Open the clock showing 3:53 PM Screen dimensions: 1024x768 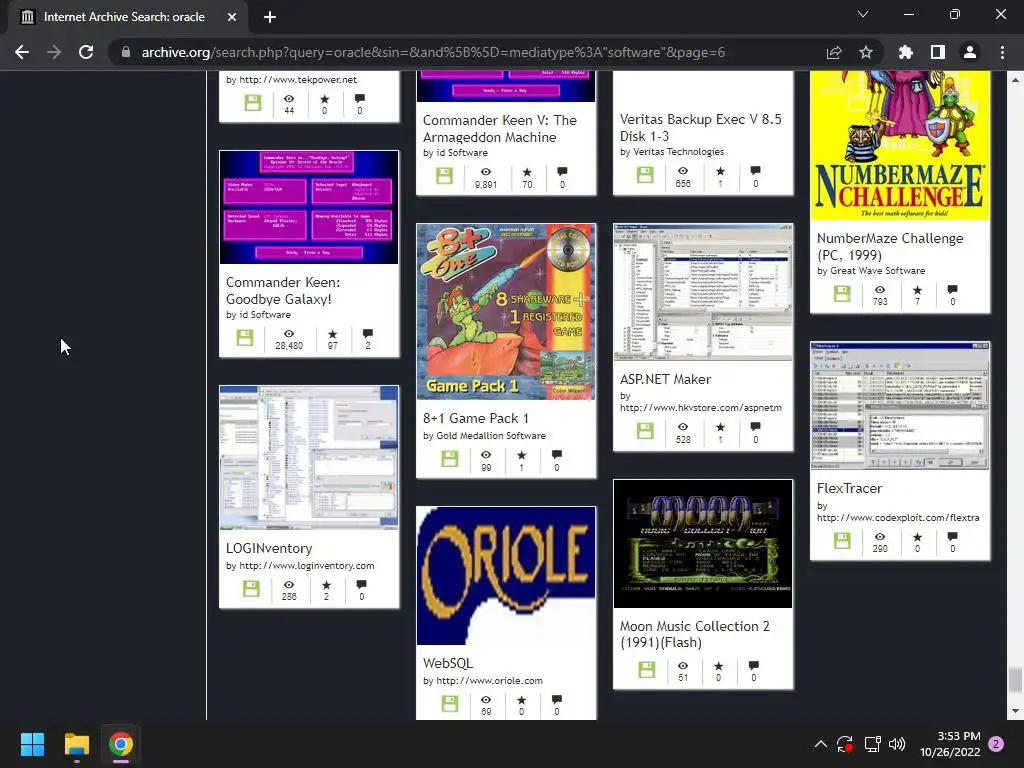(950, 744)
